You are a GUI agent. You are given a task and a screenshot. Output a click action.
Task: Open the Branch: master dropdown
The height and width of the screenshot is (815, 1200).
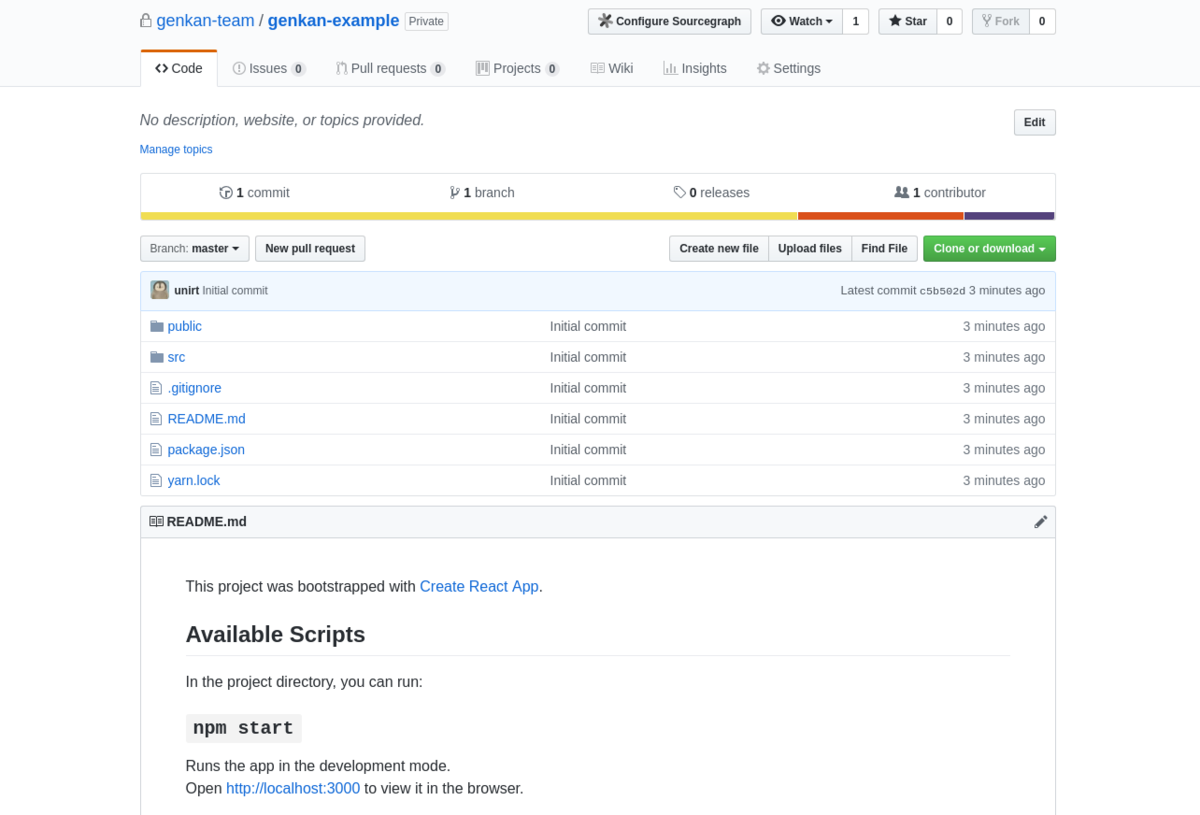[x=194, y=248]
